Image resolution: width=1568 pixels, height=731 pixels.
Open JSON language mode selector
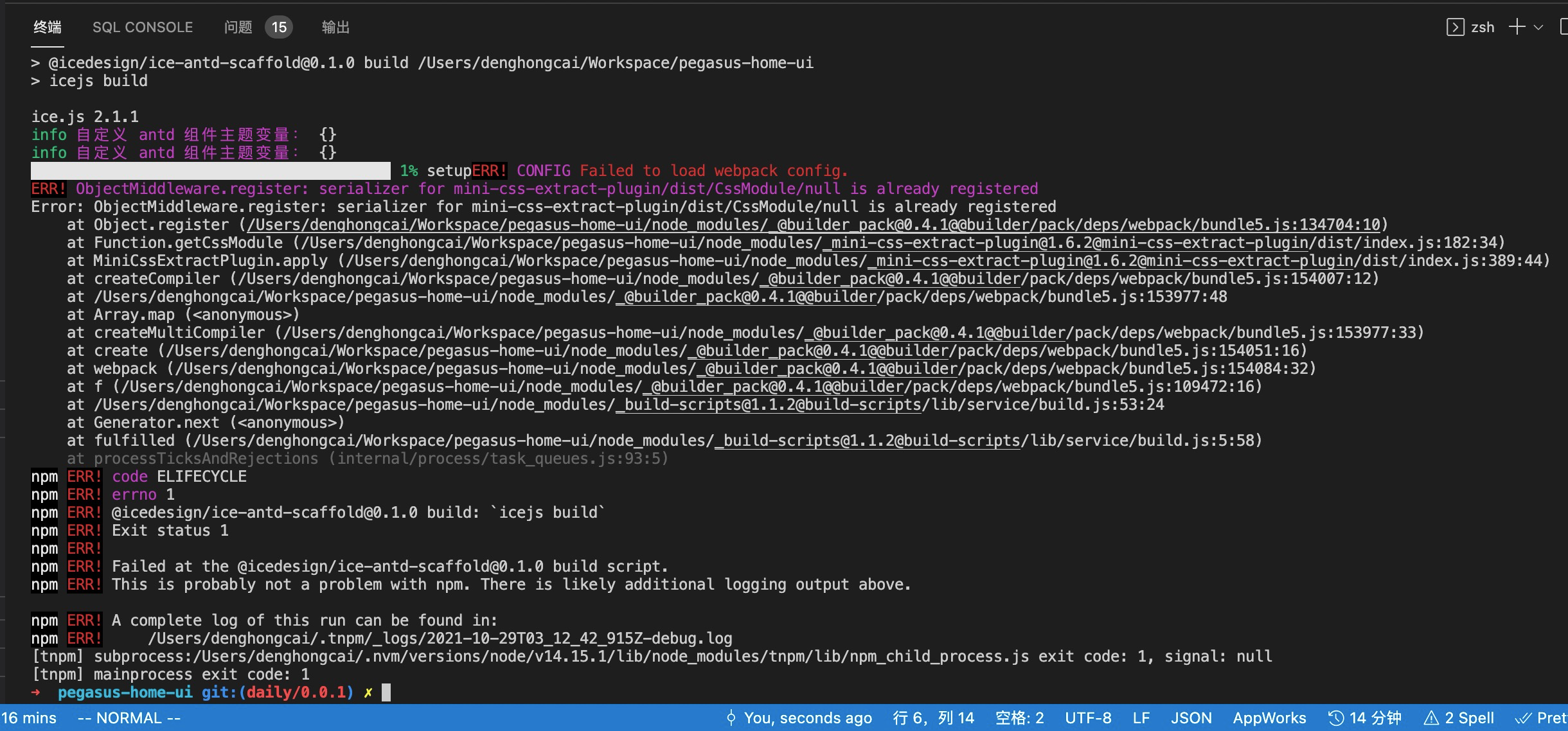click(1191, 718)
